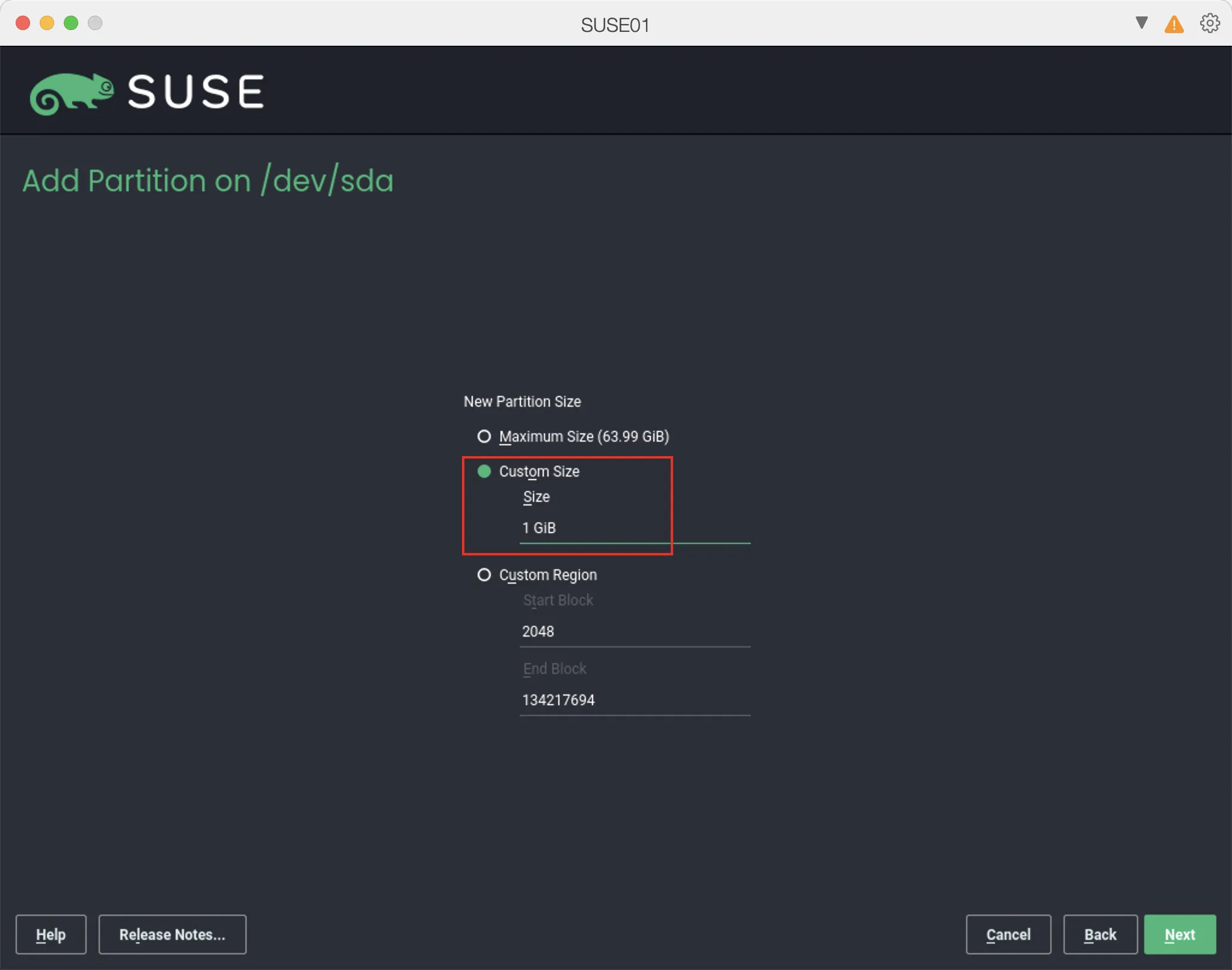The image size is (1232, 970).
Task: Zoom the window using the green button
Action: pyautogui.click(x=71, y=23)
